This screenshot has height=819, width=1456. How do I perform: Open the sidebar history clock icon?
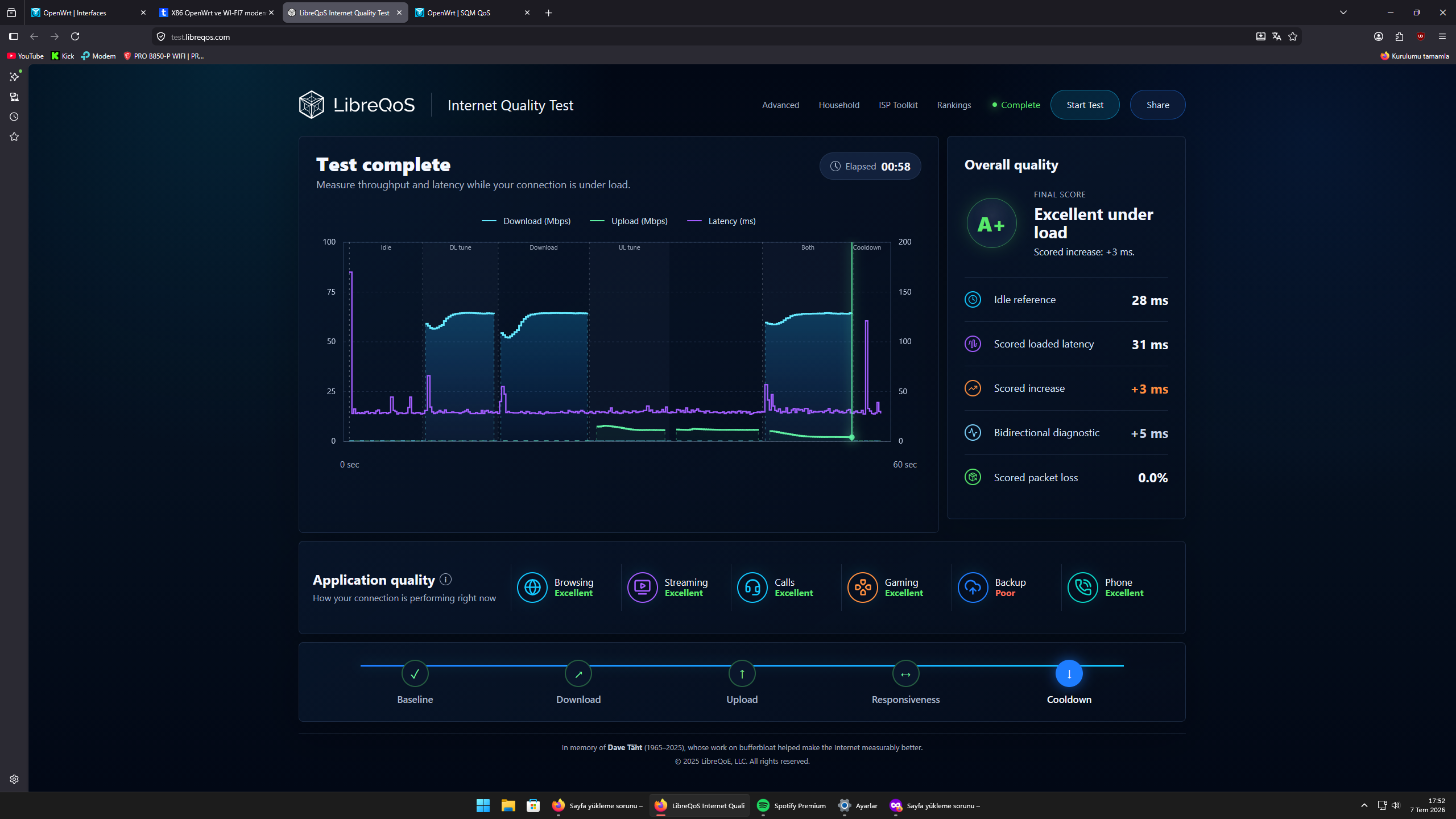pos(14,117)
